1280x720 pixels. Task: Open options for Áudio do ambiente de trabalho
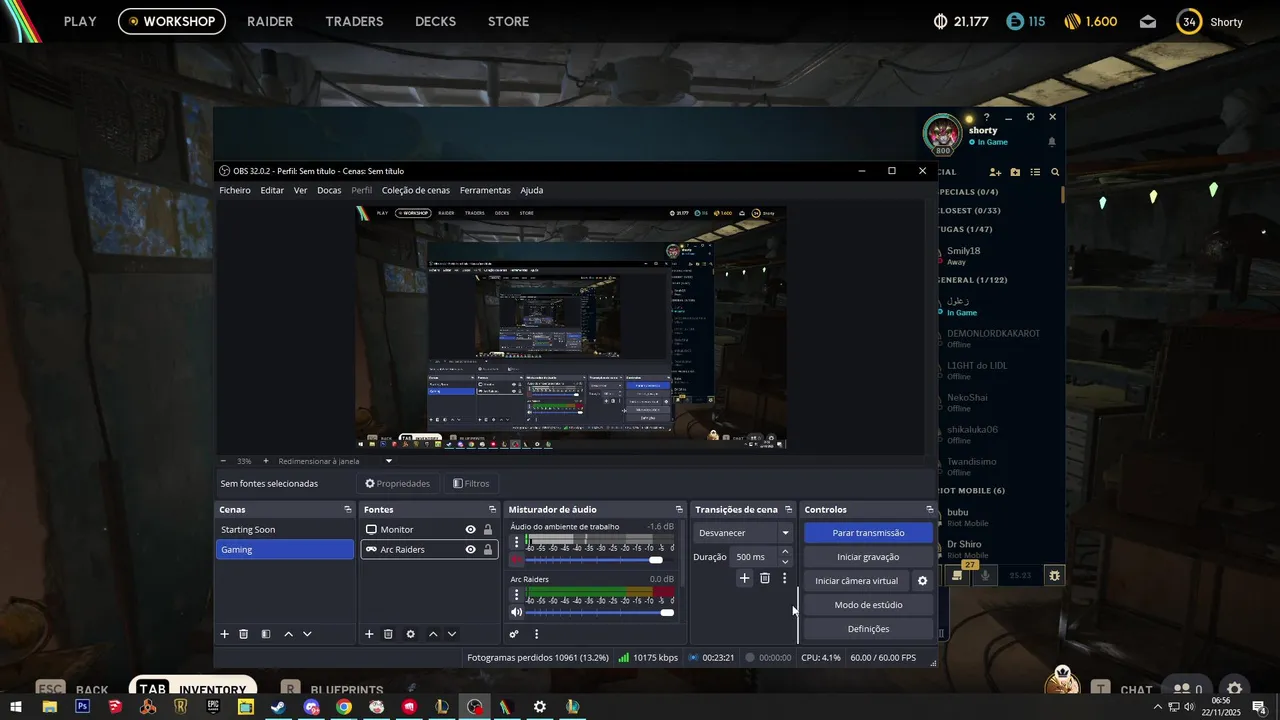pyautogui.click(x=517, y=542)
